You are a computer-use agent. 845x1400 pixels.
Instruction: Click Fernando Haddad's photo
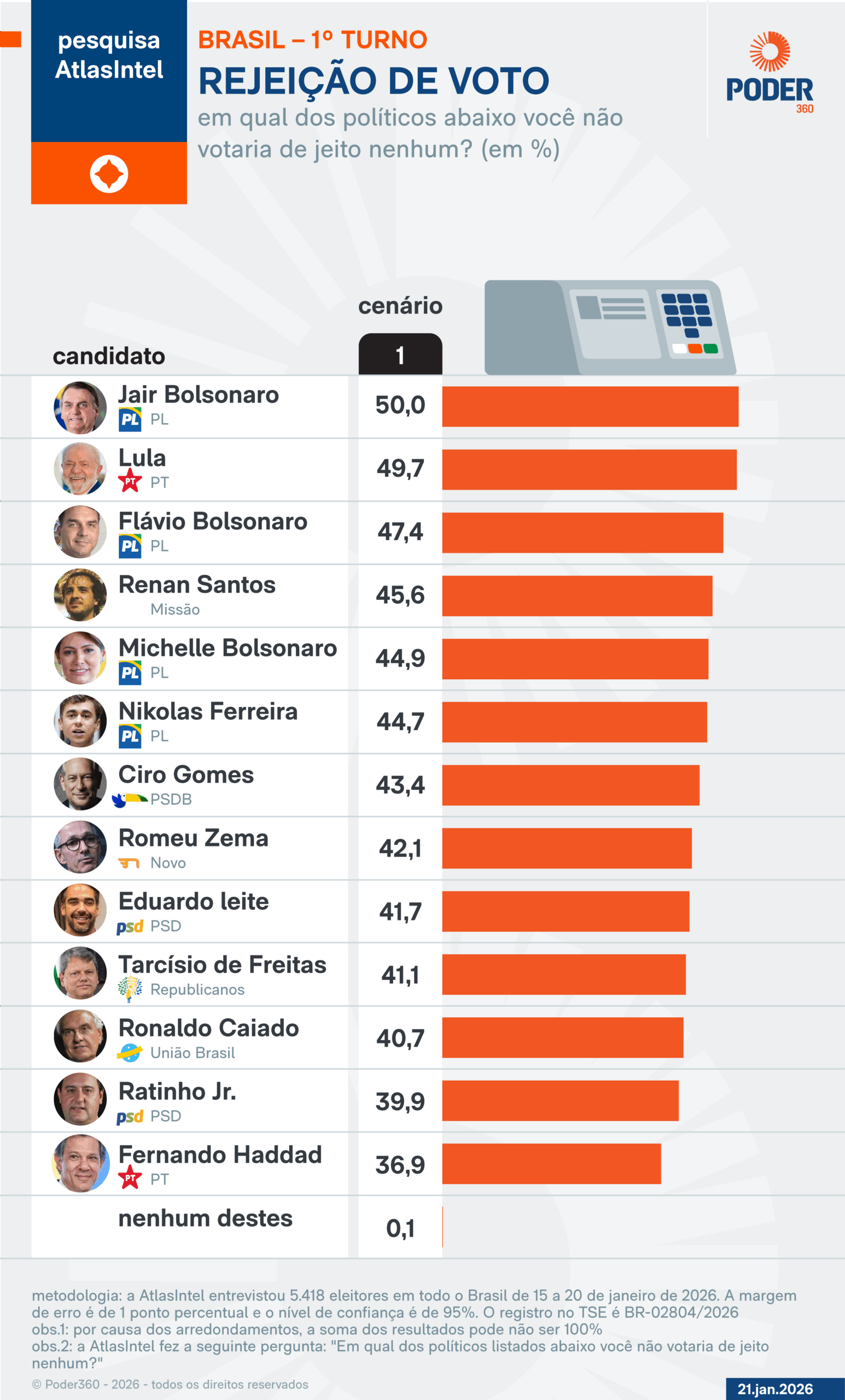pos(80,1163)
